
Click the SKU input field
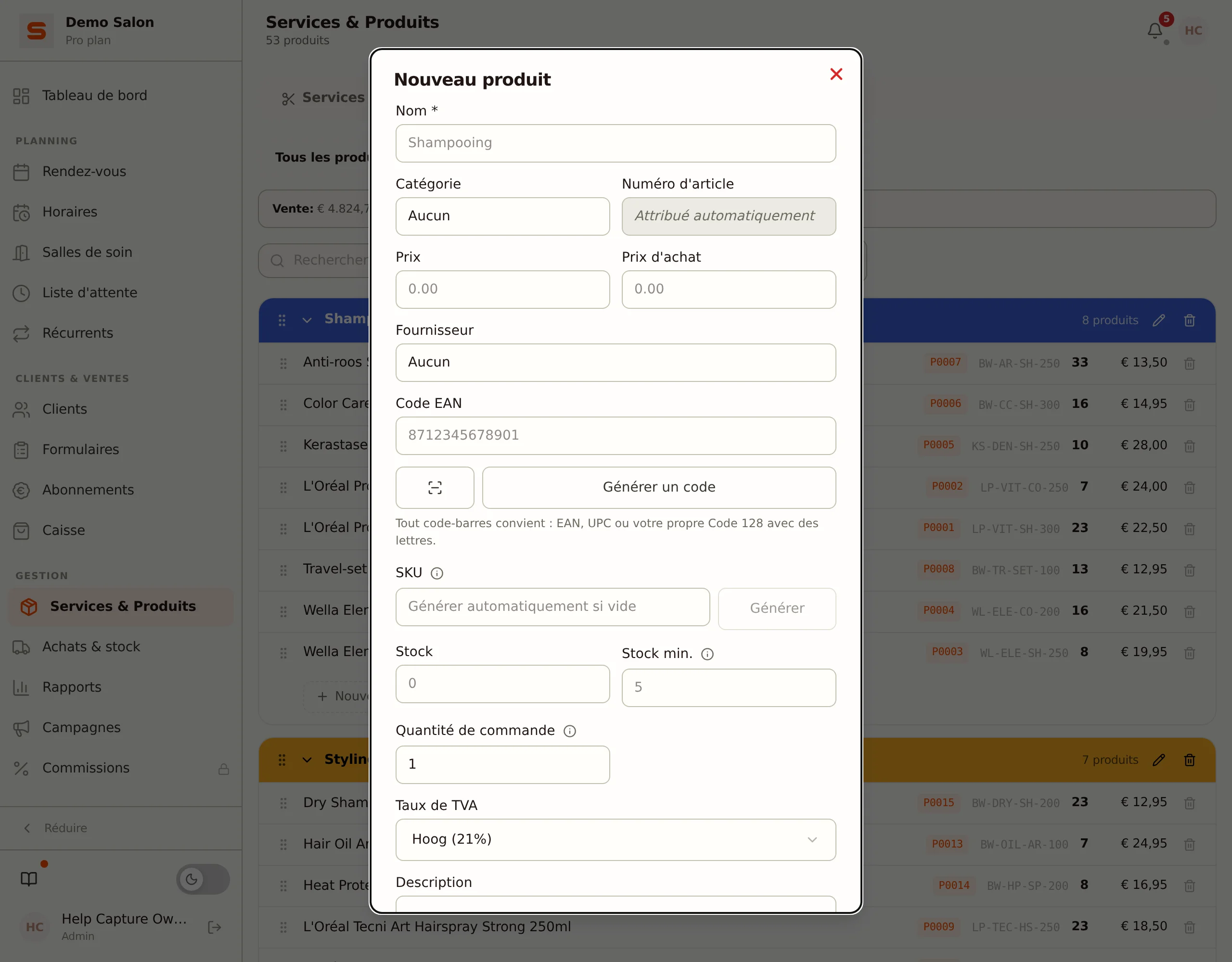(x=552, y=607)
